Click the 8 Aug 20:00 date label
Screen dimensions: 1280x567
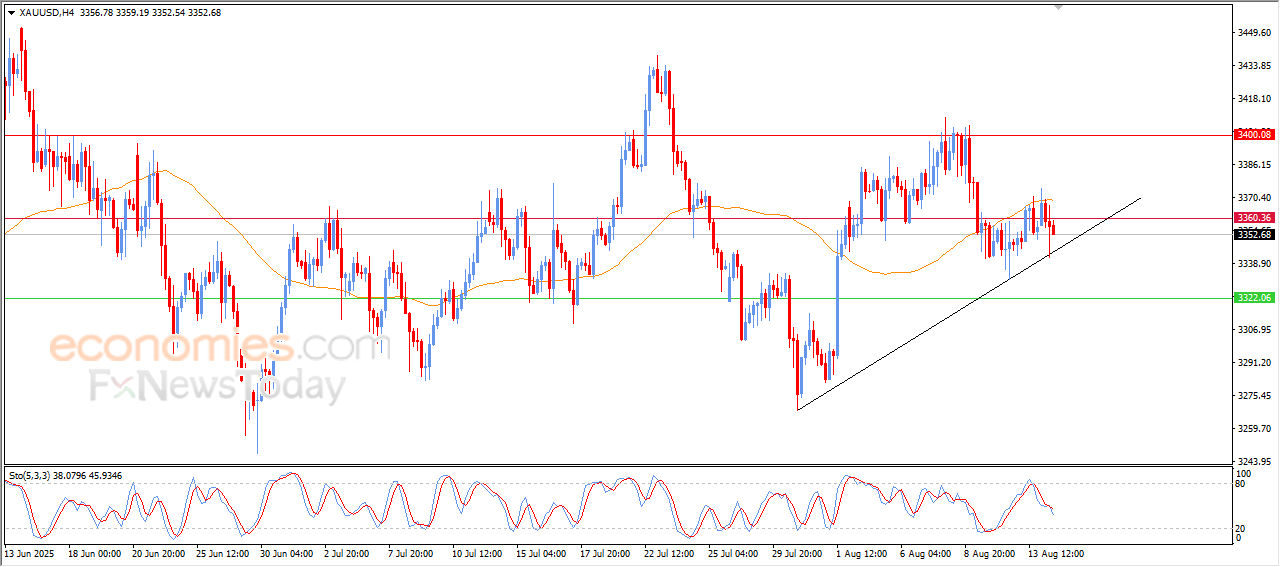(989, 553)
